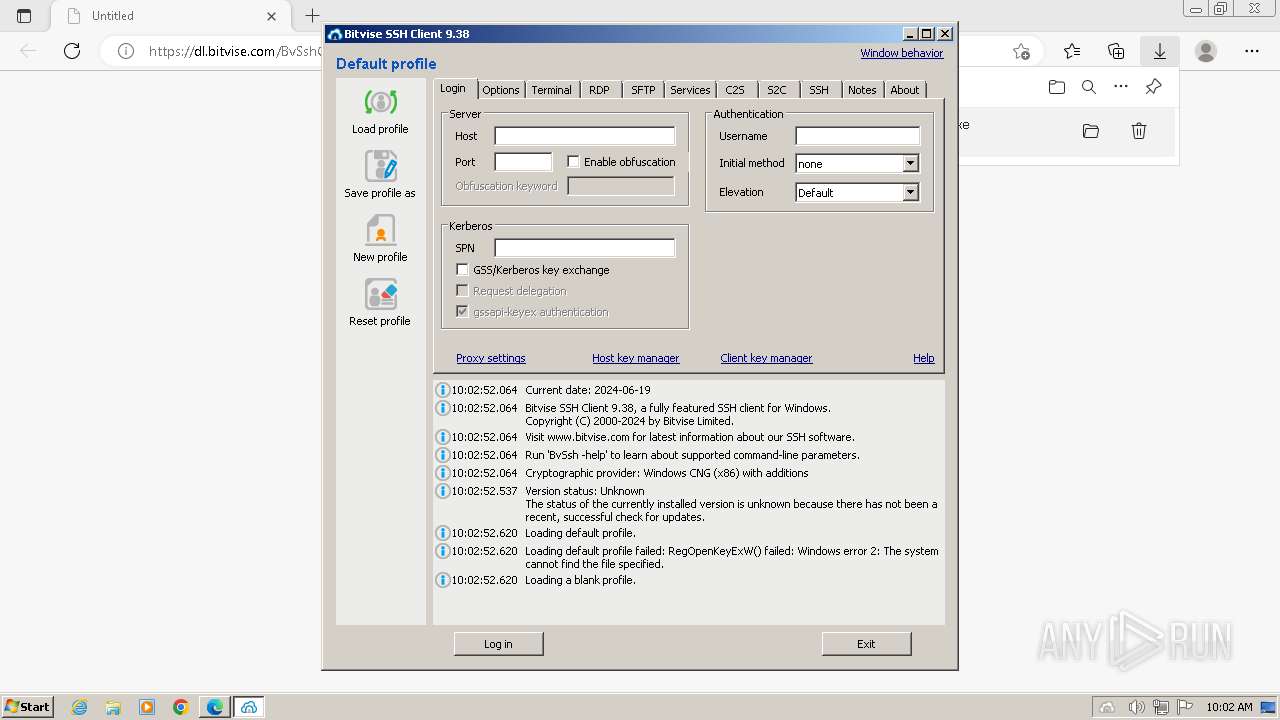Pin the Edge downloads panel

click(x=1153, y=87)
